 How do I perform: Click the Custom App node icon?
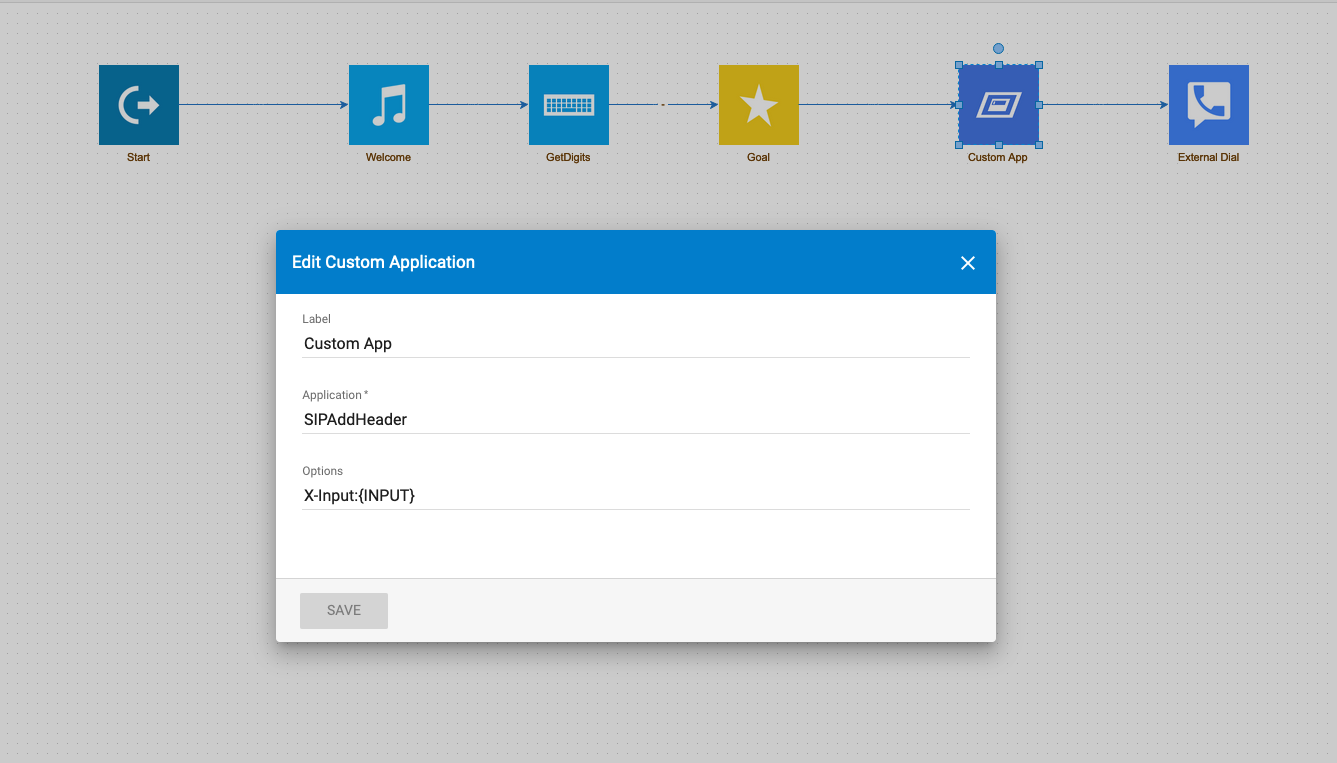tap(999, 105)
